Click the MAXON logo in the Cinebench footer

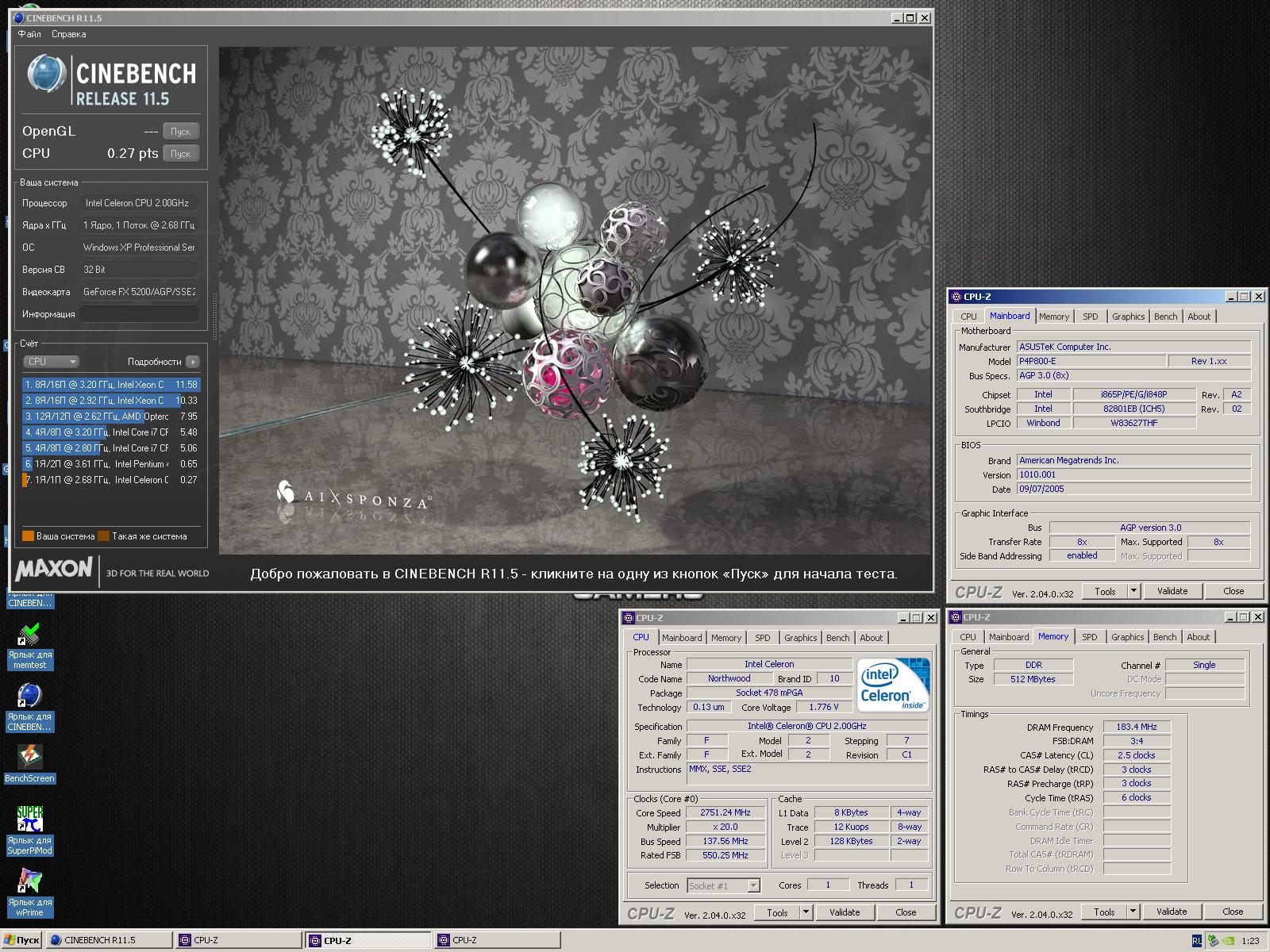(x=54, y=569)
